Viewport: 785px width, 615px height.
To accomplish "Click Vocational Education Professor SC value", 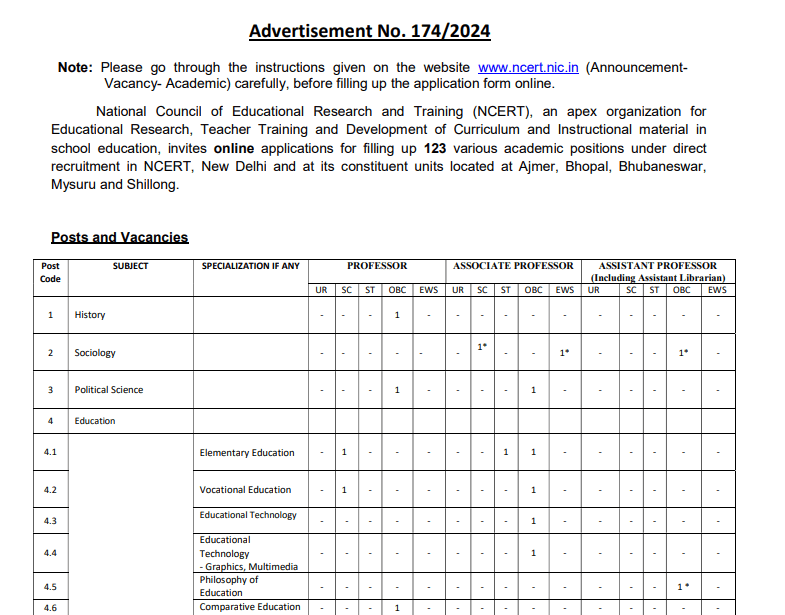I will coord(344,490).
